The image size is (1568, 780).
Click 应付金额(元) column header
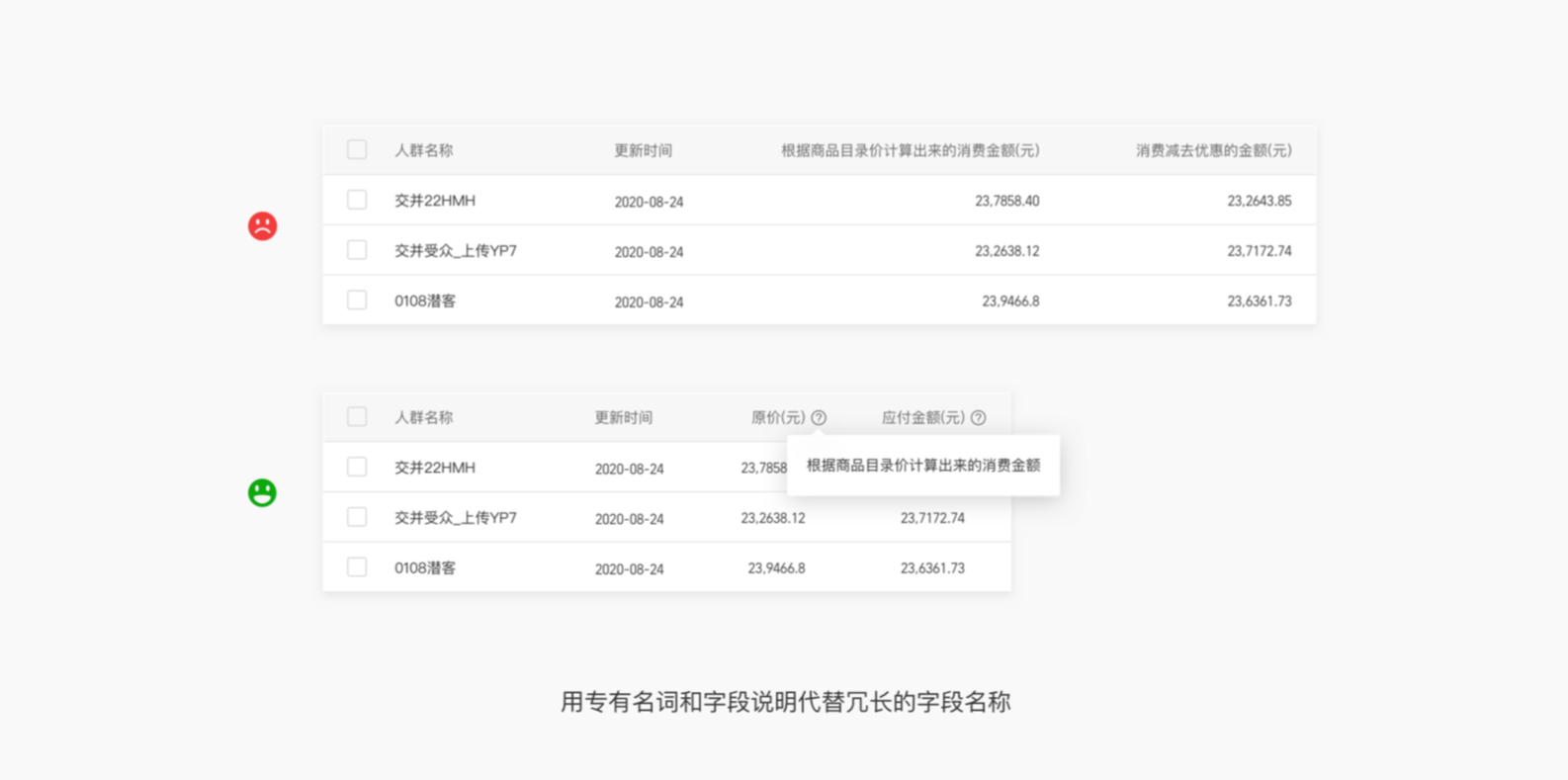coord(923,417)
